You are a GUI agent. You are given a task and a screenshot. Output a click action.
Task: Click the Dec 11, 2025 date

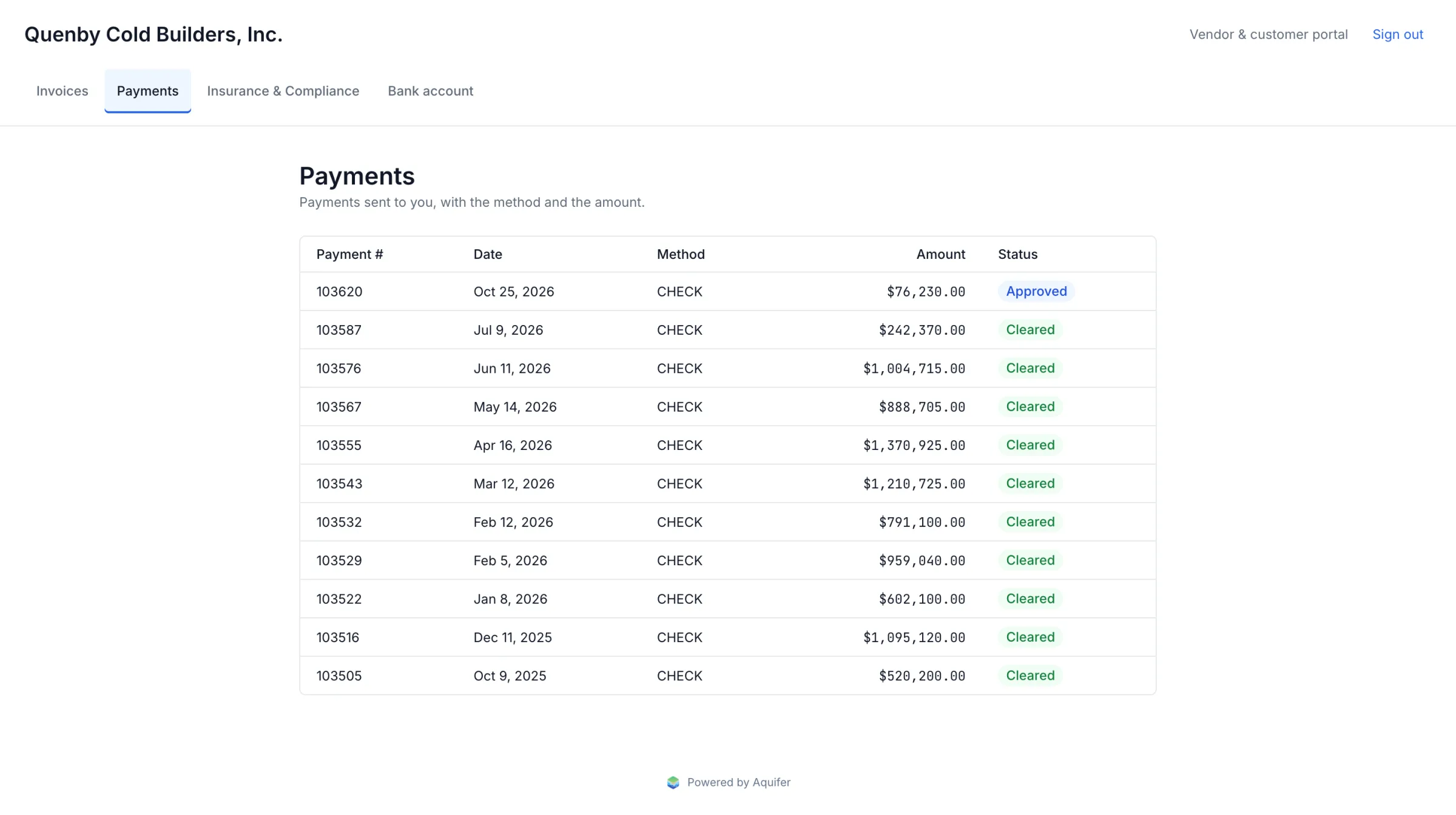click(x=513, y=637)
